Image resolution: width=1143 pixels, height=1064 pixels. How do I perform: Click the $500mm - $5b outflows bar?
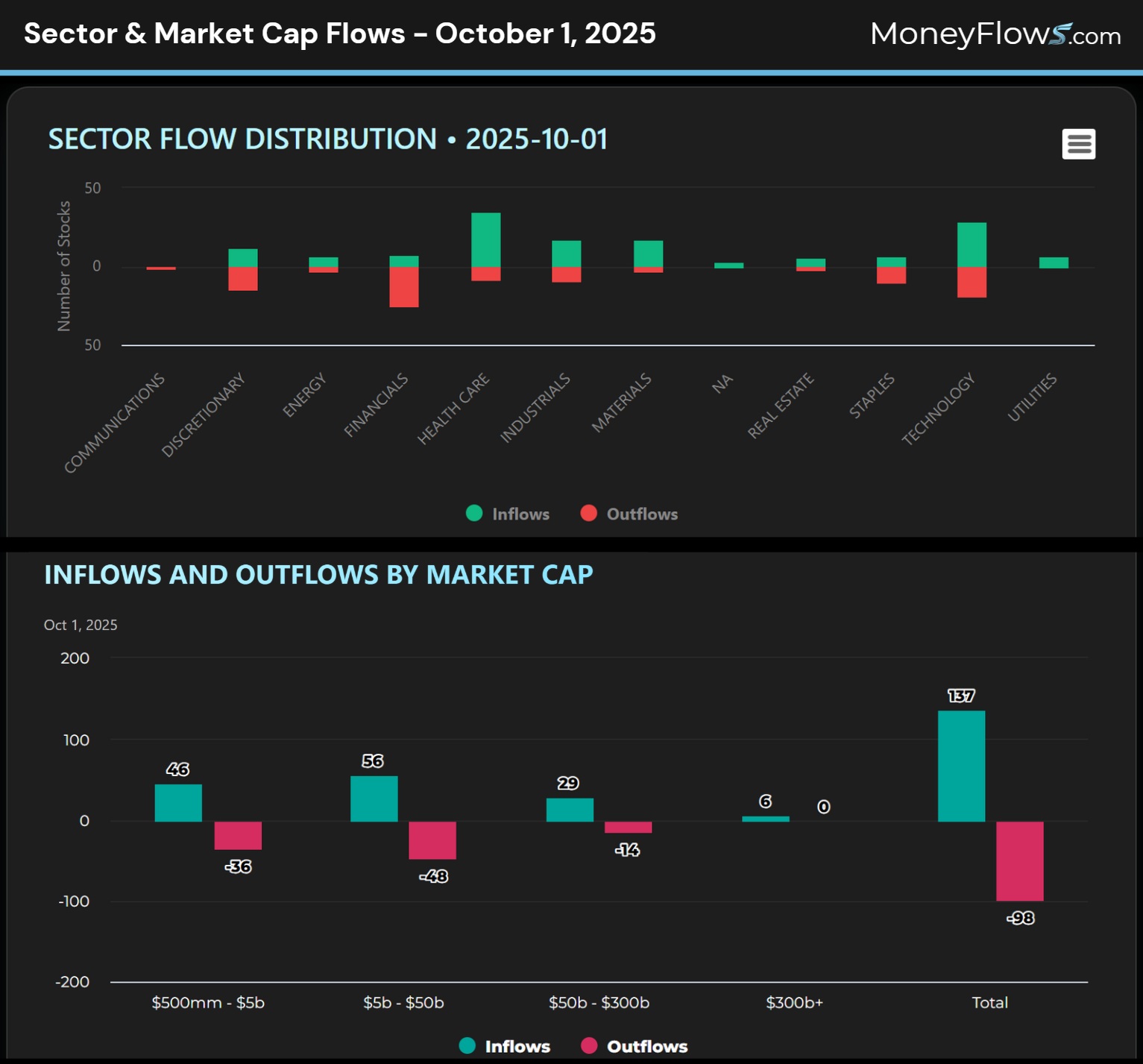[x=238, y=836]
